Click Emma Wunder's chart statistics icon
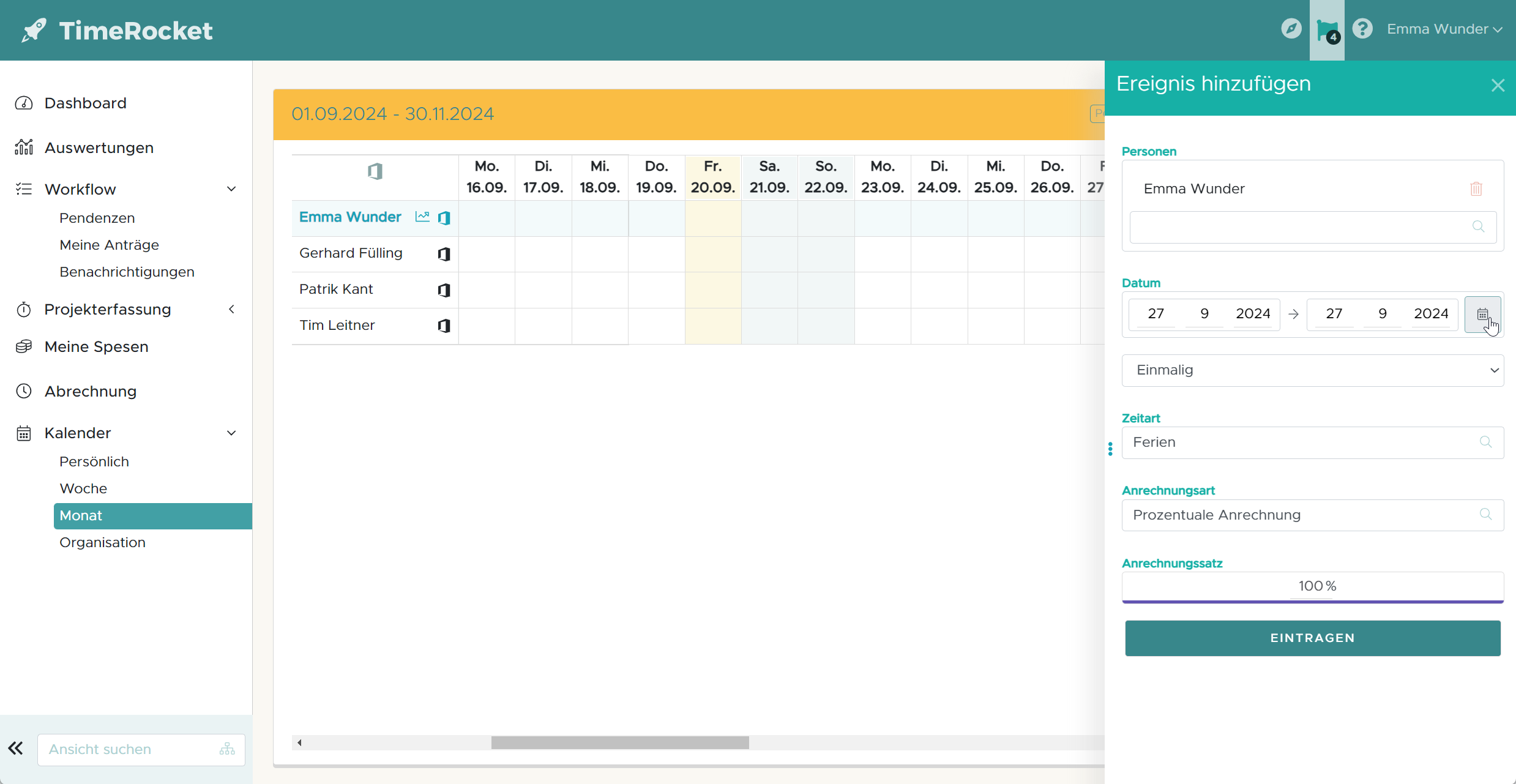The height and width of the screenshot is (784, 1516). tap(422, 217)
